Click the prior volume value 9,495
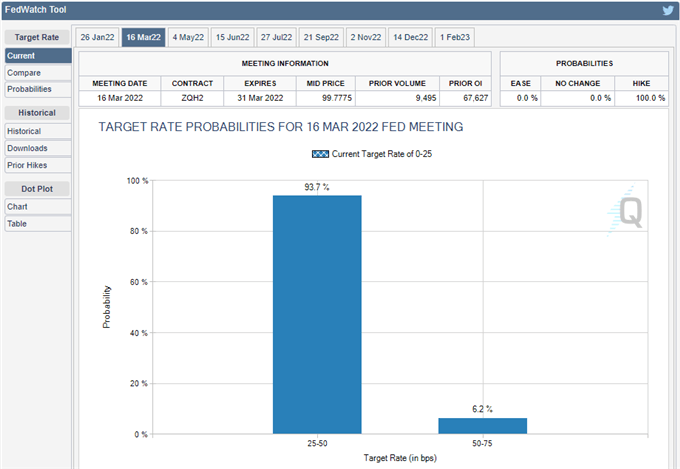680x469 pixels. click(x=426, y=98)
